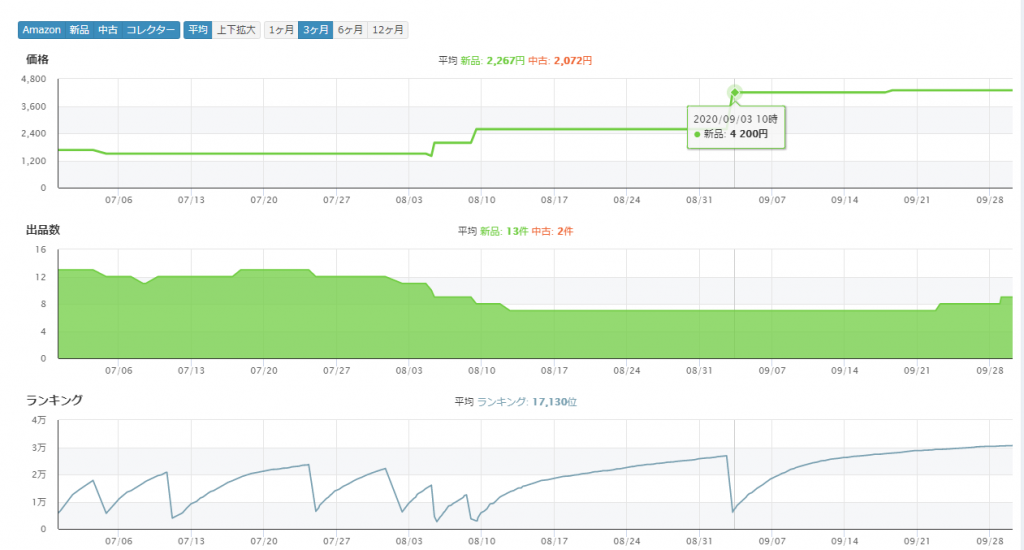Toggle the 新品 (new) series button

[79, 30]
